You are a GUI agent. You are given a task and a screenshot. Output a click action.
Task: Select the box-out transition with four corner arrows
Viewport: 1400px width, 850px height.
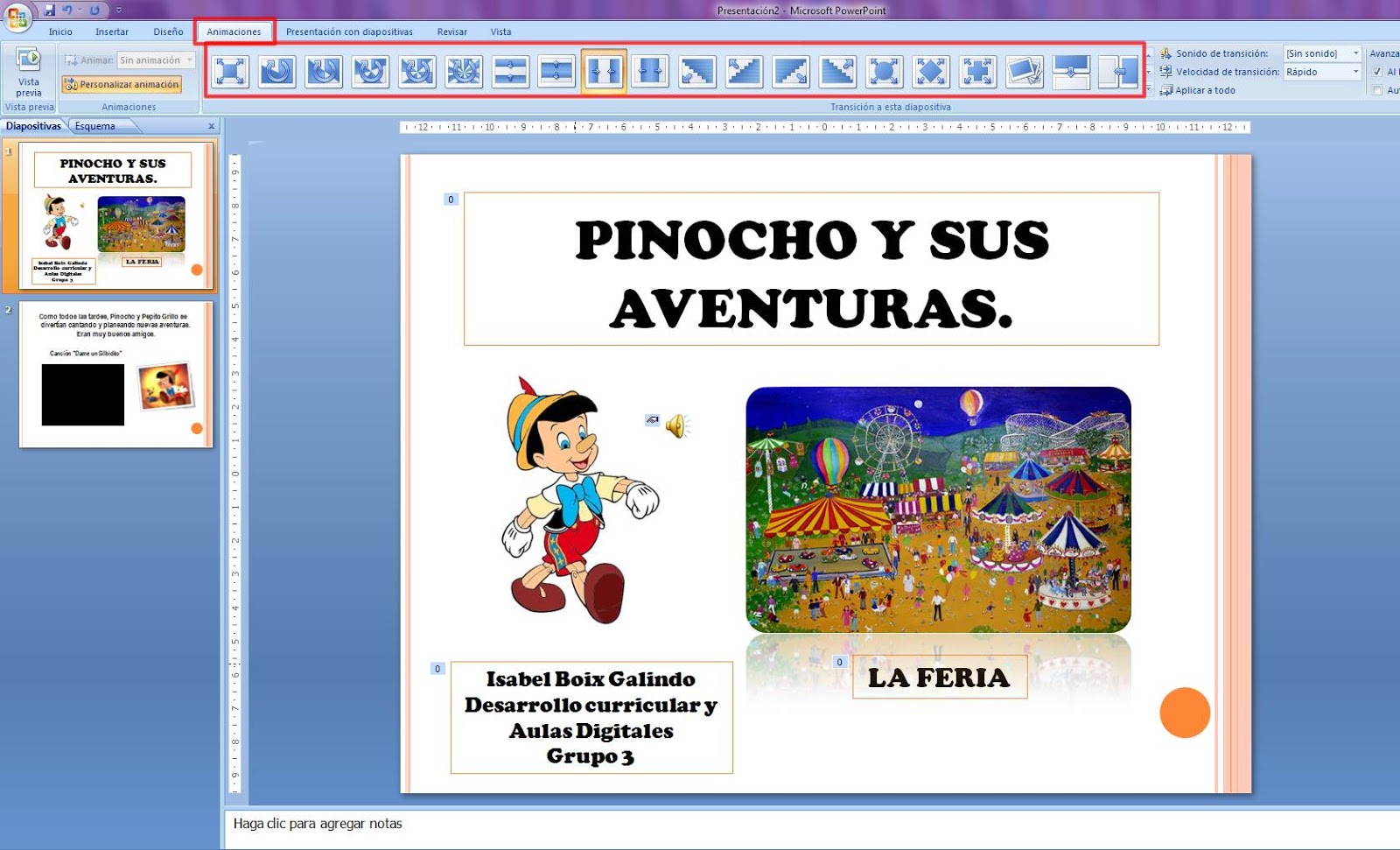pos(230,71)
